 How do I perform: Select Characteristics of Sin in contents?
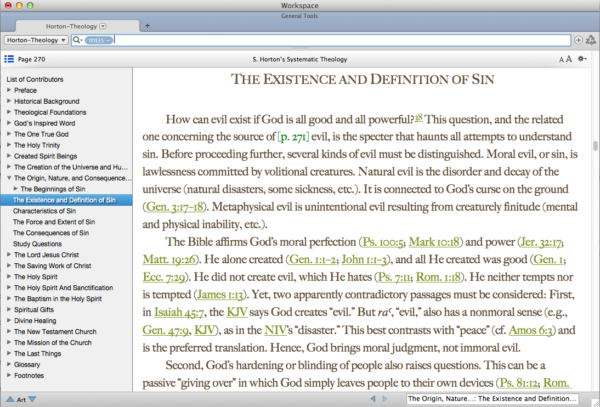(48, 211)
